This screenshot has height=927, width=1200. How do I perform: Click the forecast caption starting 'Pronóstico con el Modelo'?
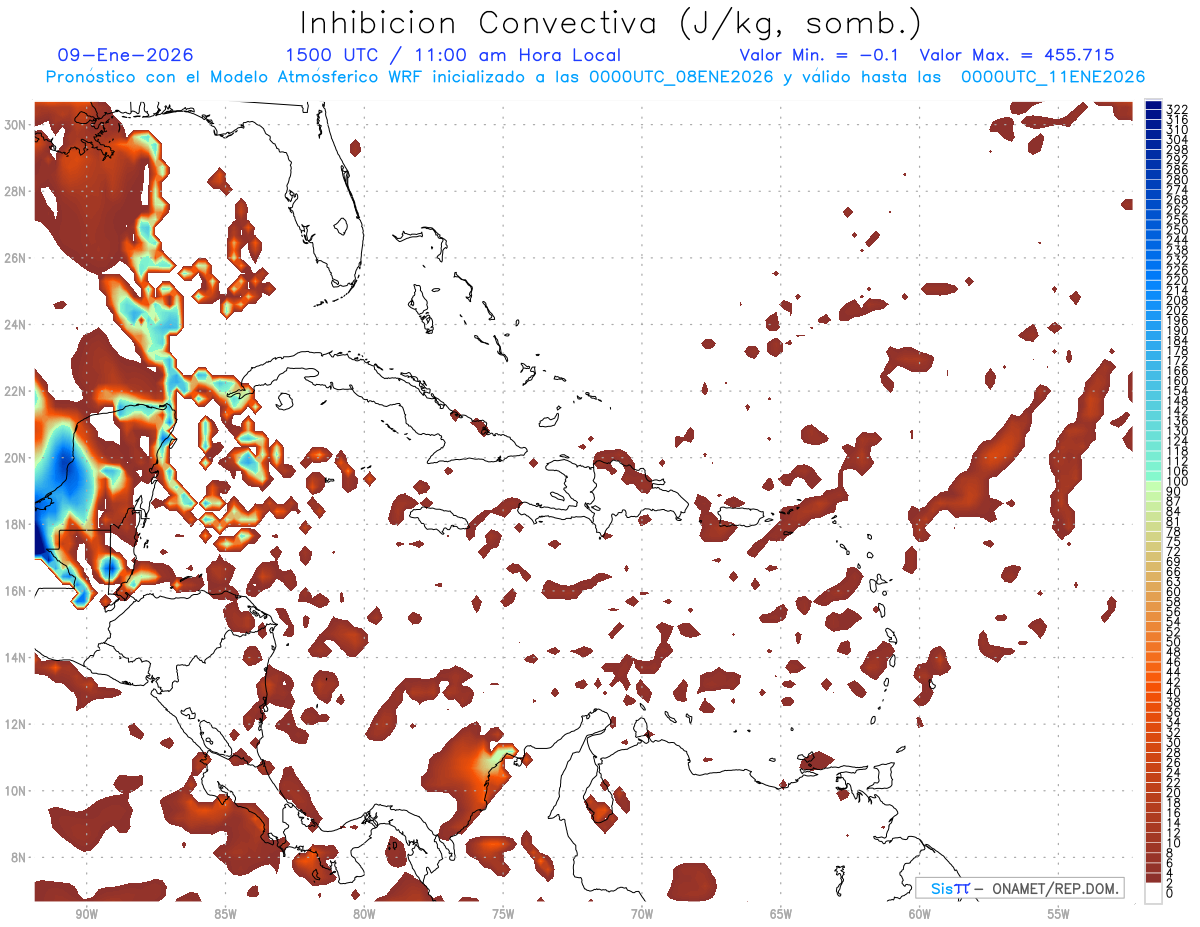pyautogui.click(x=595, y=77)
